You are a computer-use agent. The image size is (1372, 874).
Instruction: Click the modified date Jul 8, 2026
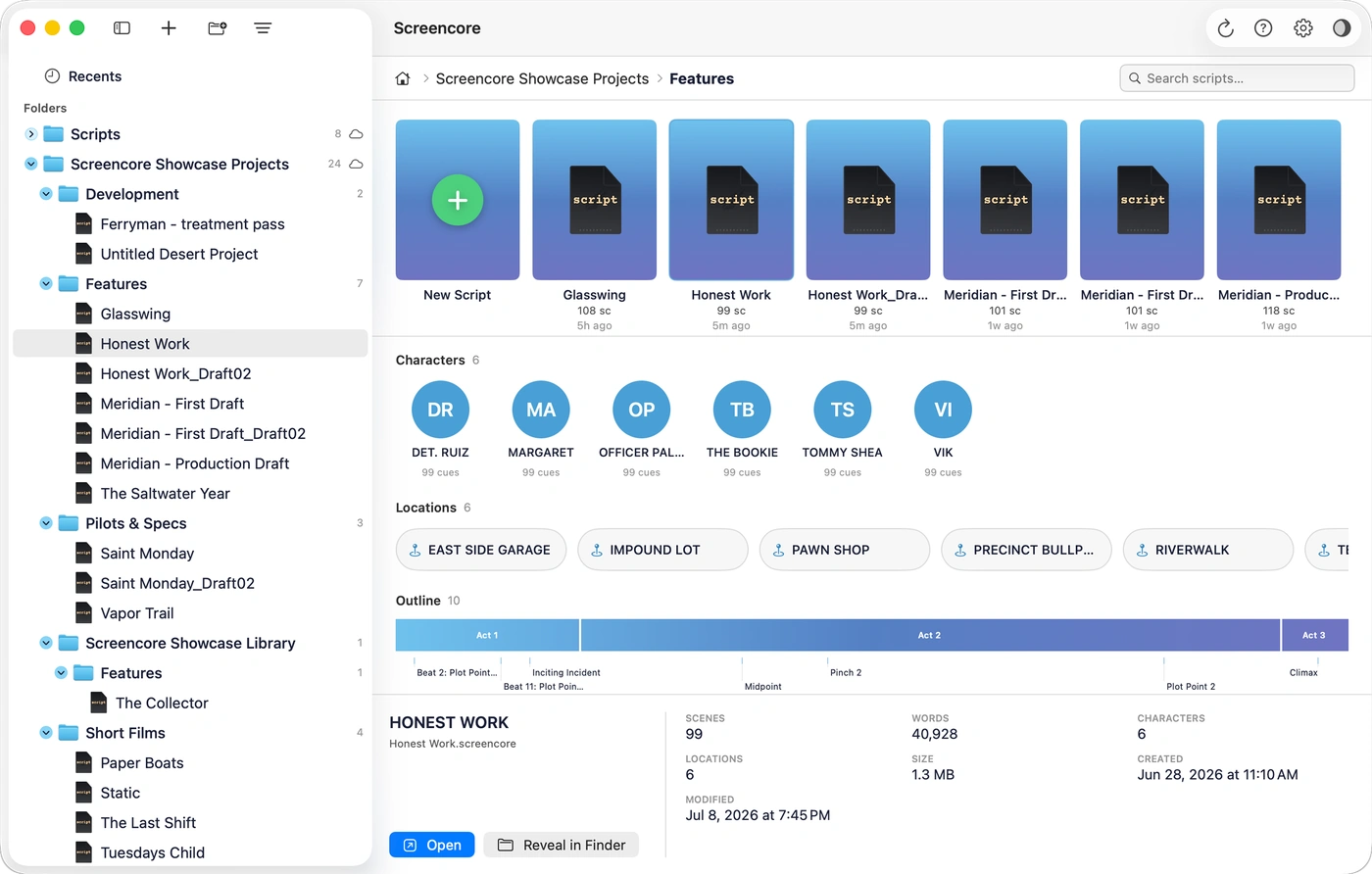[x=758, y=815]
